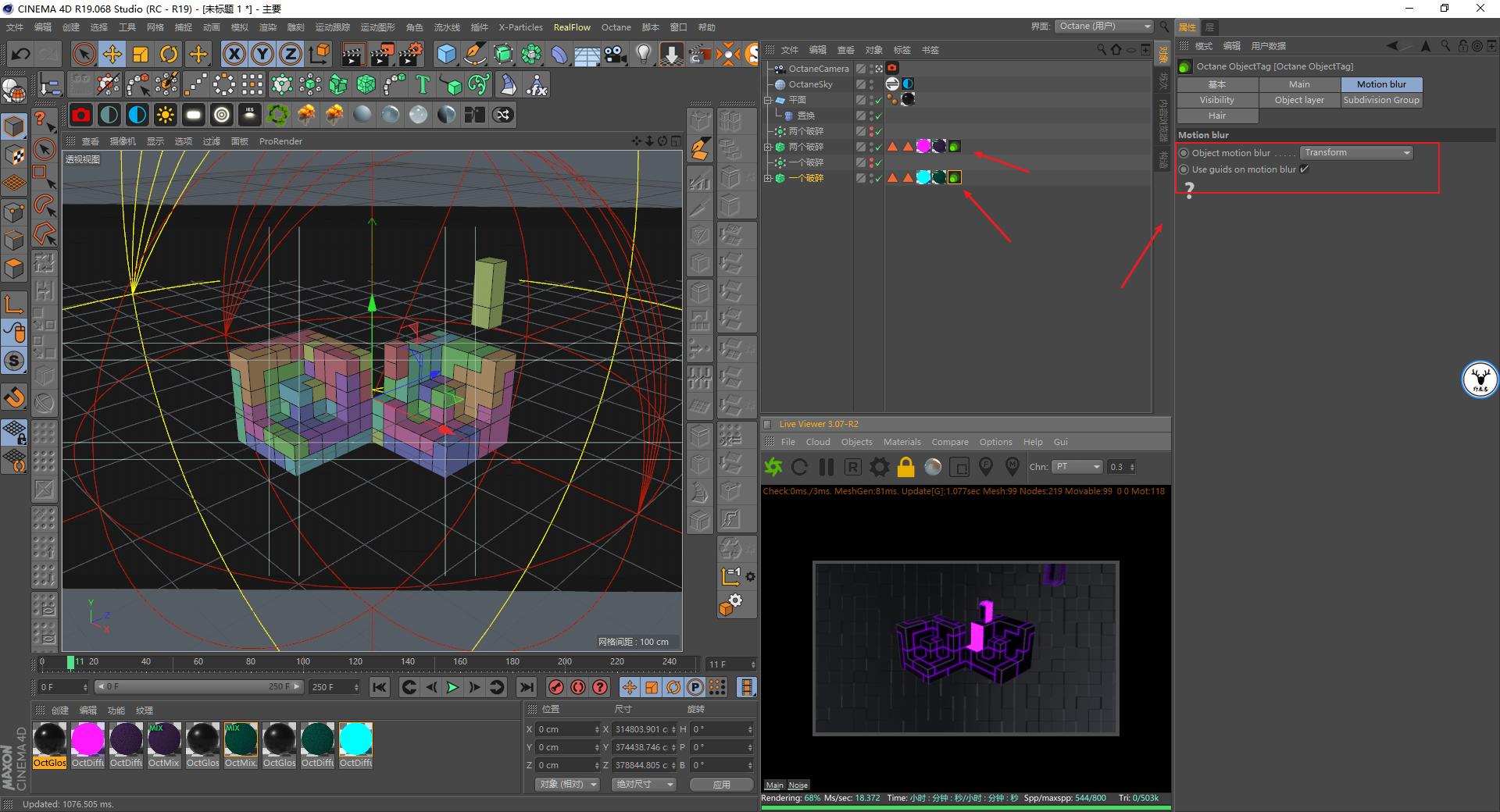
Task: Open the Chn PT channel dropdown
Action: click(x=1077, y=467)
